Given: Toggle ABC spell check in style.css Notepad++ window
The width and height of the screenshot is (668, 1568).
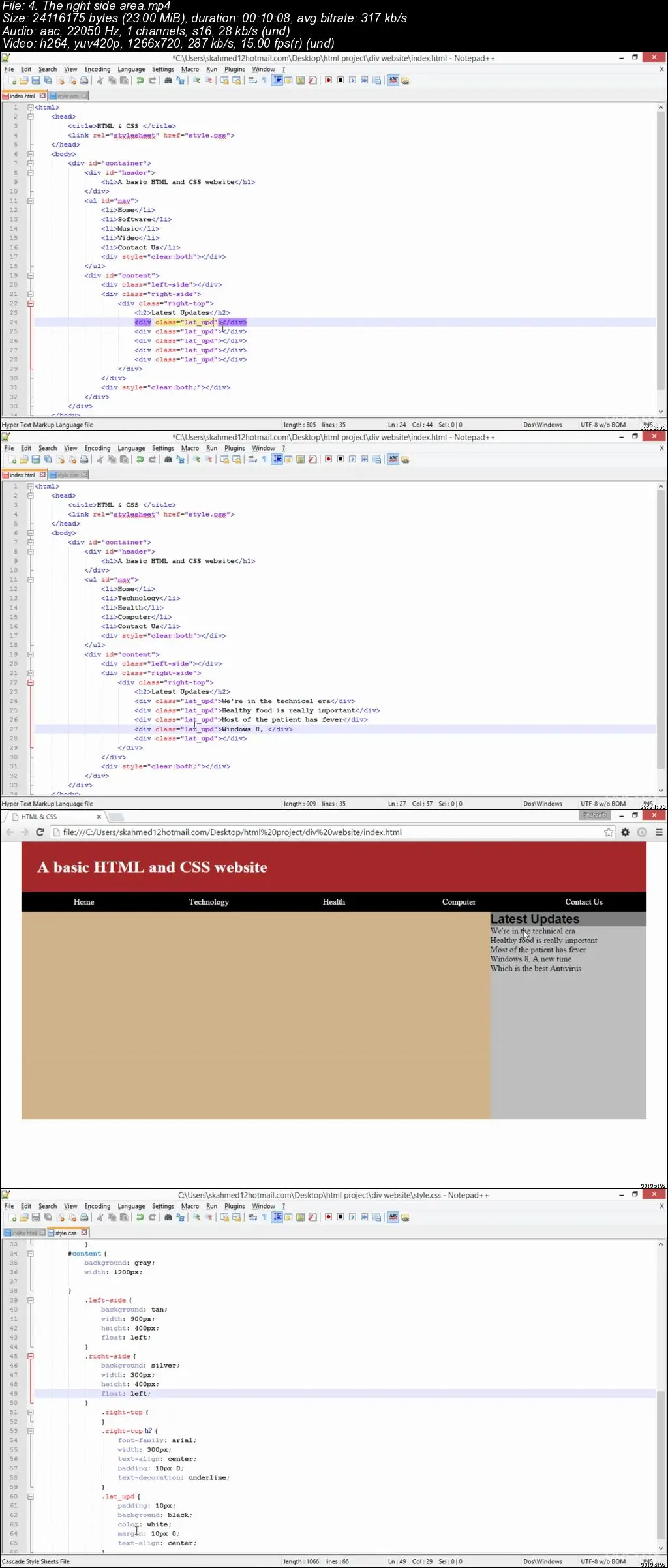Looking at the screenshot, I should pyautogui.click(x=393, y=1218).
